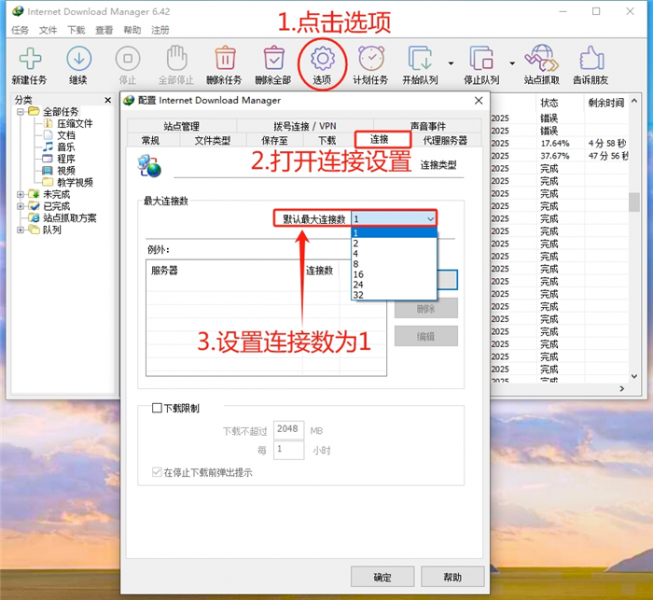This screenshot has height=600, width=653.
Task: Click the 确定 button
Action: tap(382, 577)
